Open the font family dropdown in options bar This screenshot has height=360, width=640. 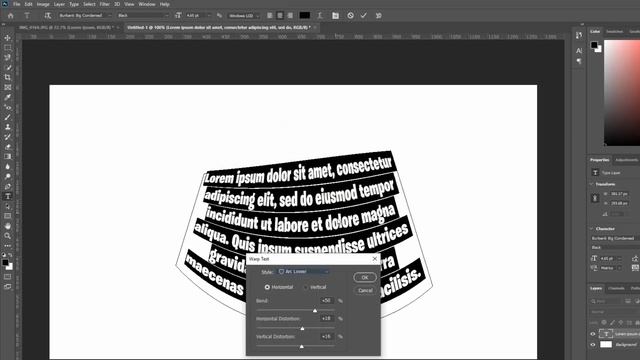85,16
